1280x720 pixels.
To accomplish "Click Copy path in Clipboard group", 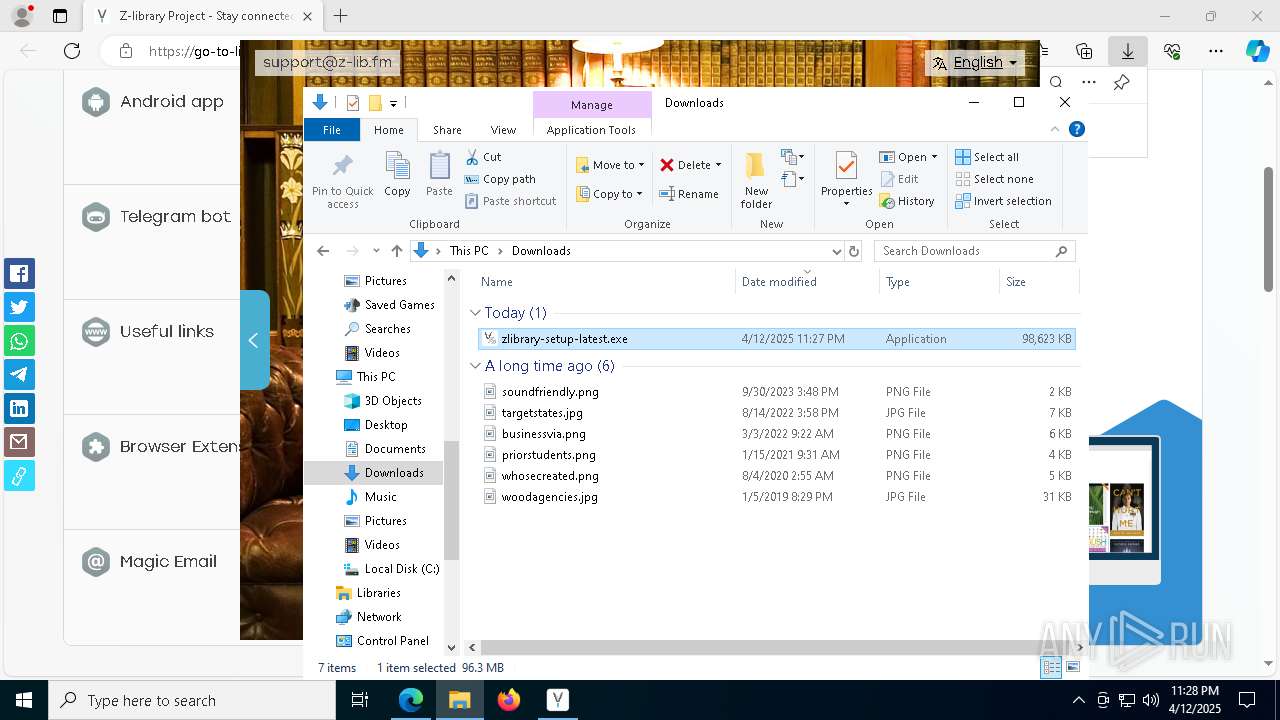I will 500,179.
